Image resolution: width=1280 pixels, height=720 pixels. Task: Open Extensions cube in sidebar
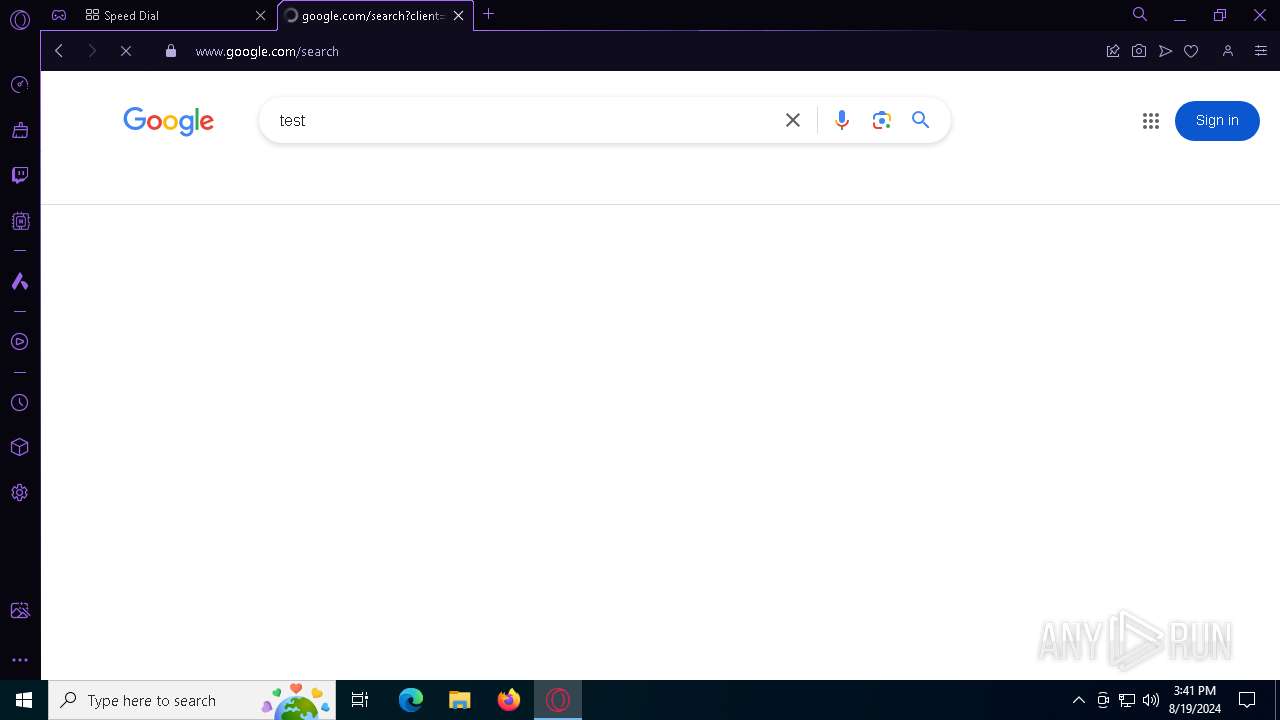[x=20, y=447]
